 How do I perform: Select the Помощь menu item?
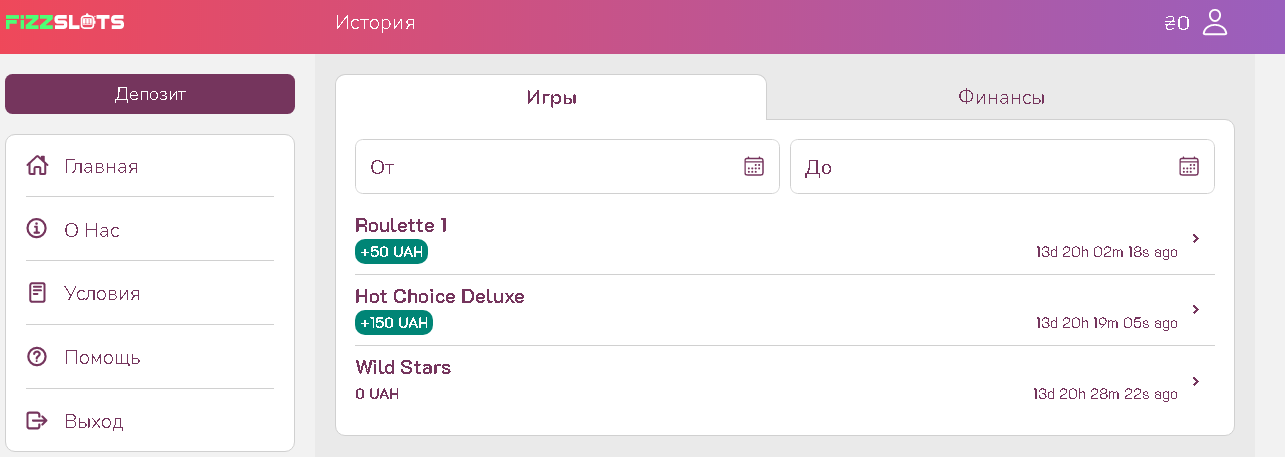102,357
